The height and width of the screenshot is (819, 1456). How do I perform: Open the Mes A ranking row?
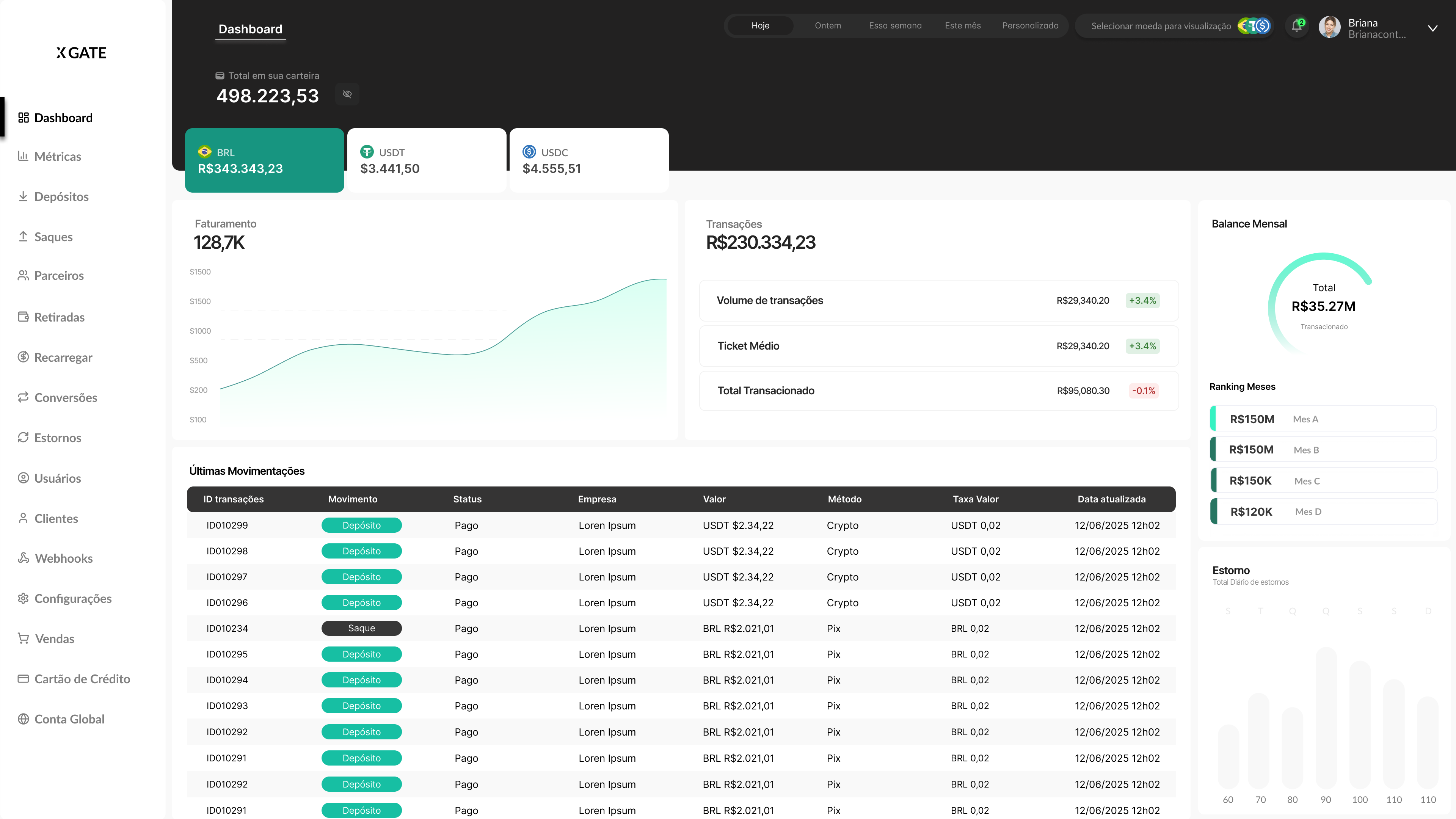pos(1323,419)
